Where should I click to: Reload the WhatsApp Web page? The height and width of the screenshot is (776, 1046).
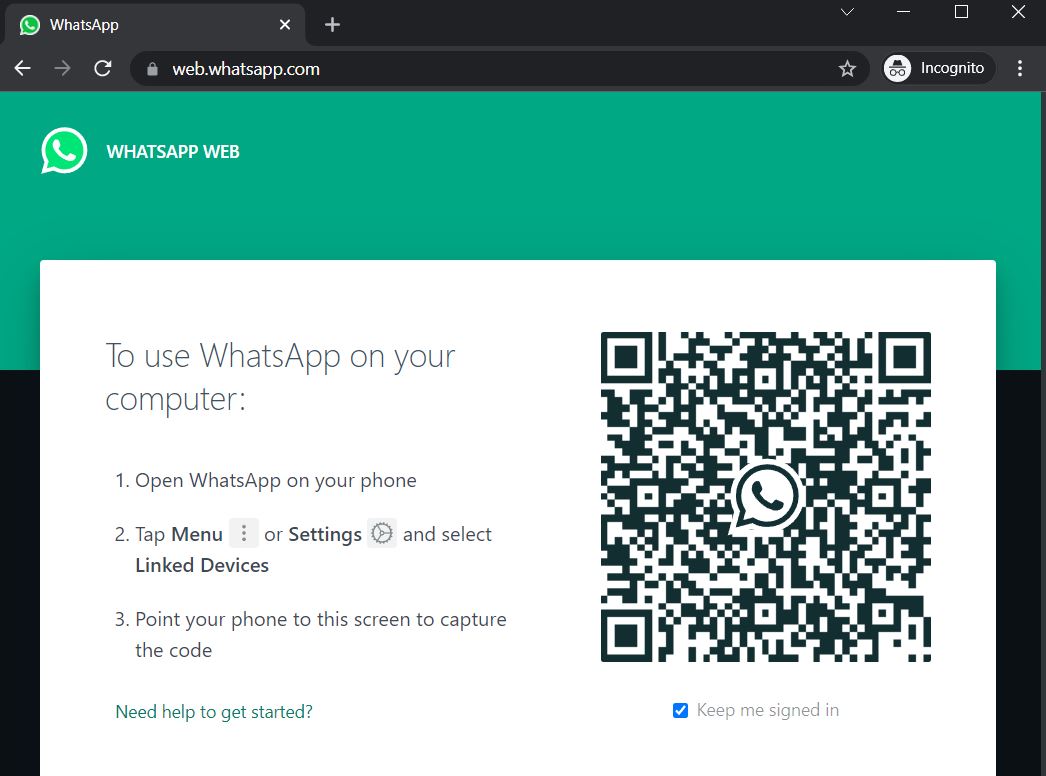(102, 68)
